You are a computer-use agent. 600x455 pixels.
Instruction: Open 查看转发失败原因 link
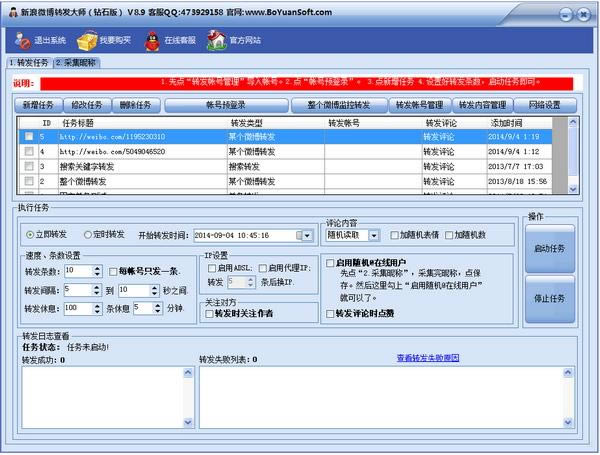coord(428,358)
